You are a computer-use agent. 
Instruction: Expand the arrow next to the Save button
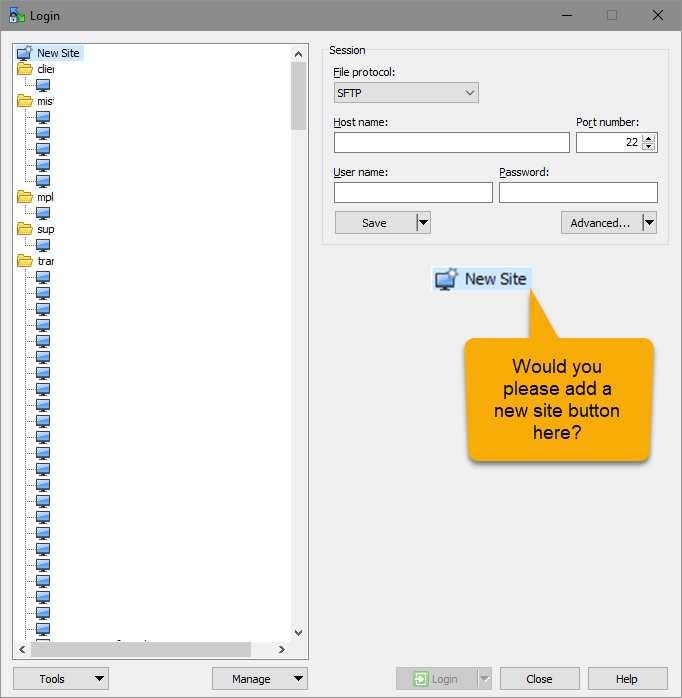[423, 223]
